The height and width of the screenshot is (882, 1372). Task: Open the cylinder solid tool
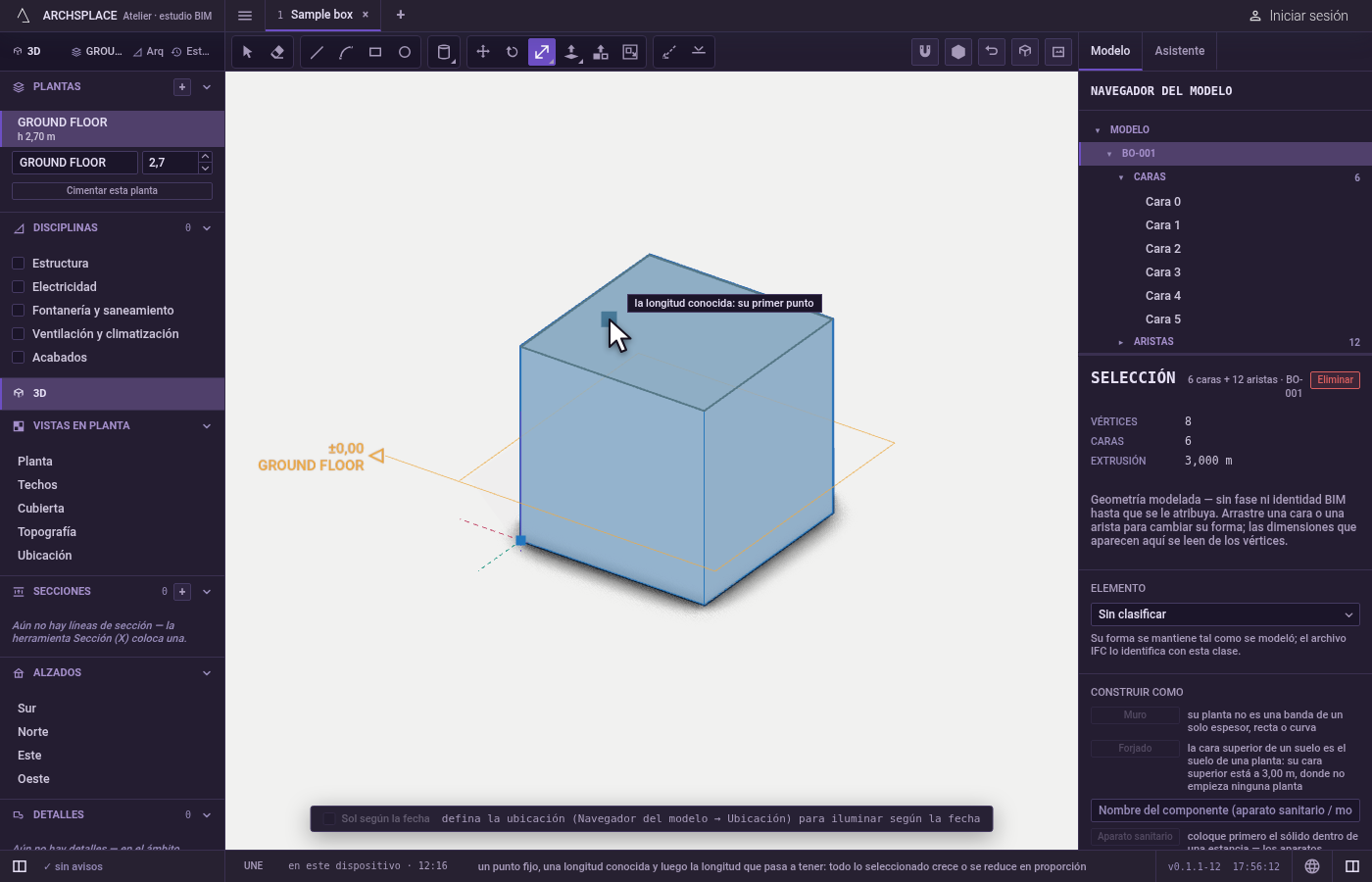click(x=444, y=52)
